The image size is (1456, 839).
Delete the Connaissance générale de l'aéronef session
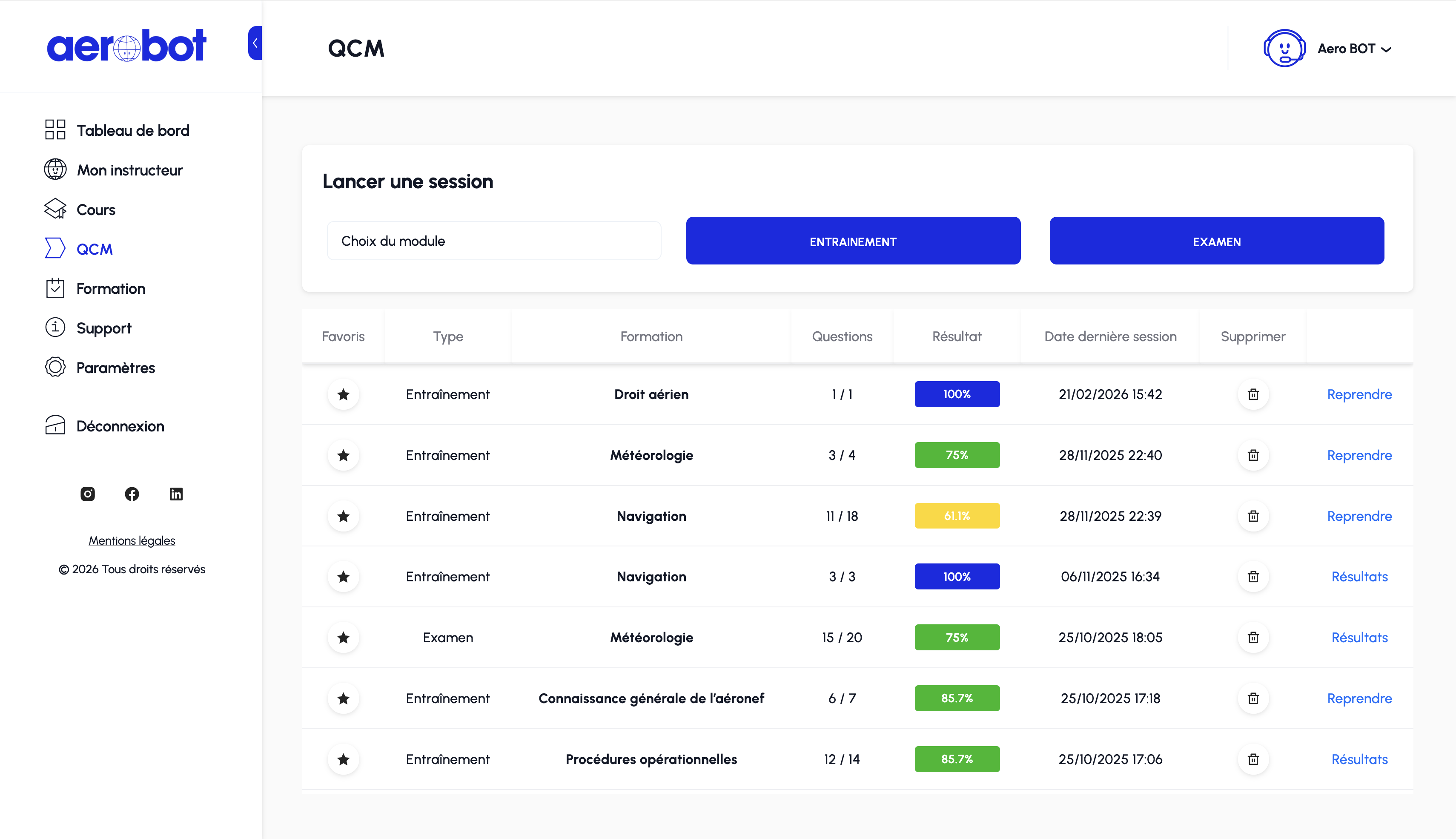1253,698
